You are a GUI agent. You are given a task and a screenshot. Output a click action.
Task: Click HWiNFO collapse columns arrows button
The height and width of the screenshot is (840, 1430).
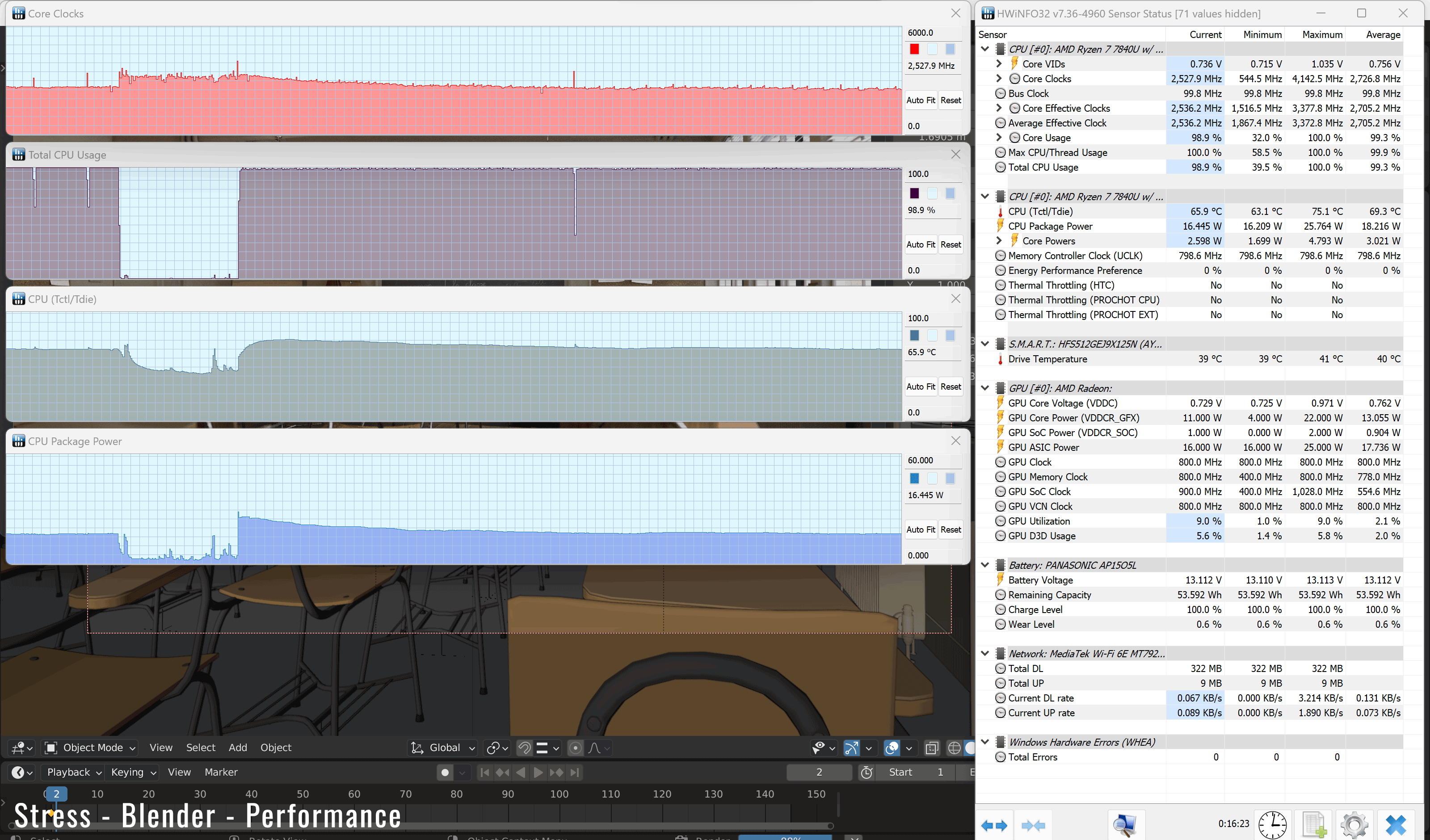tap(1033, 825)
